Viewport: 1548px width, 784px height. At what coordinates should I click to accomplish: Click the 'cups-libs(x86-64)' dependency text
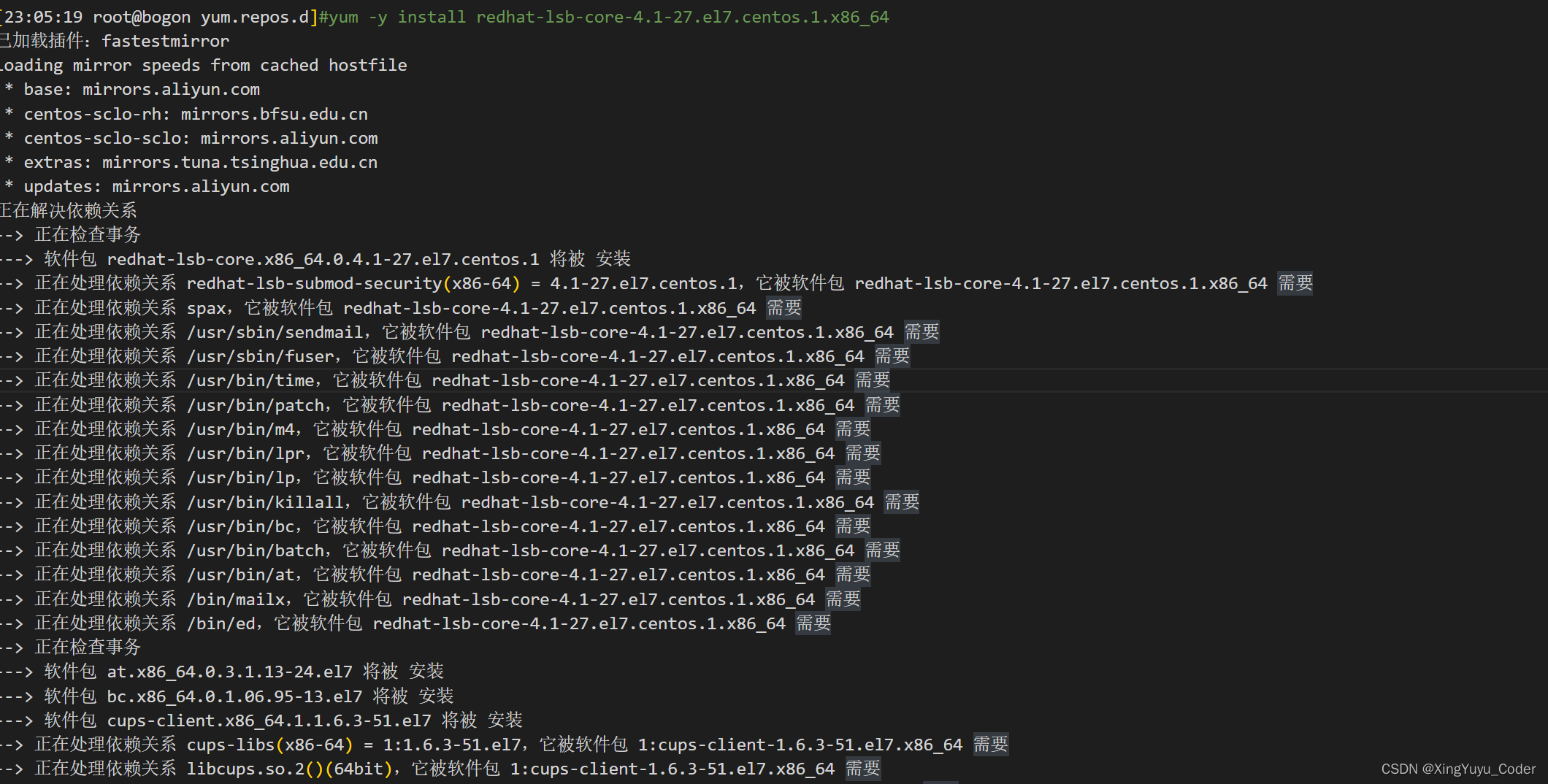(x=270, y=745)
